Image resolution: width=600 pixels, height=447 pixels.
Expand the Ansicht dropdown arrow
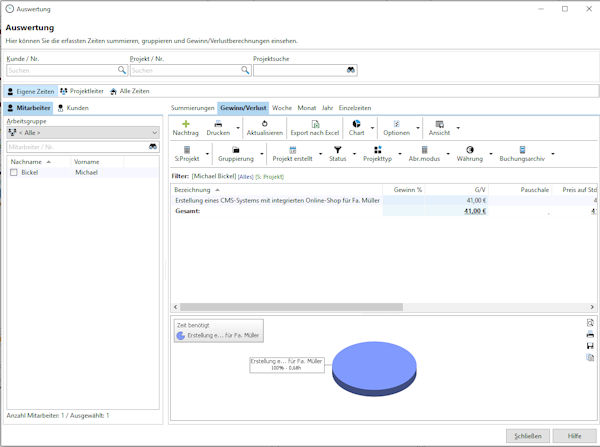pyautogui.click(x=458, y=128)
